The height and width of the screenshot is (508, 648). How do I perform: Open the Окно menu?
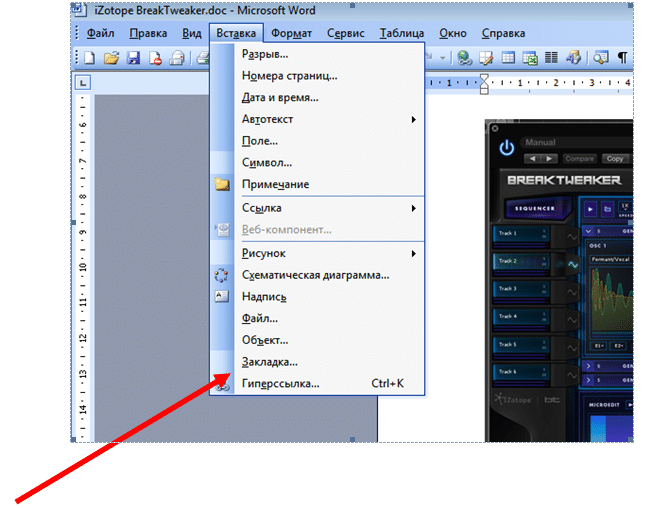(x=453, y=33)
